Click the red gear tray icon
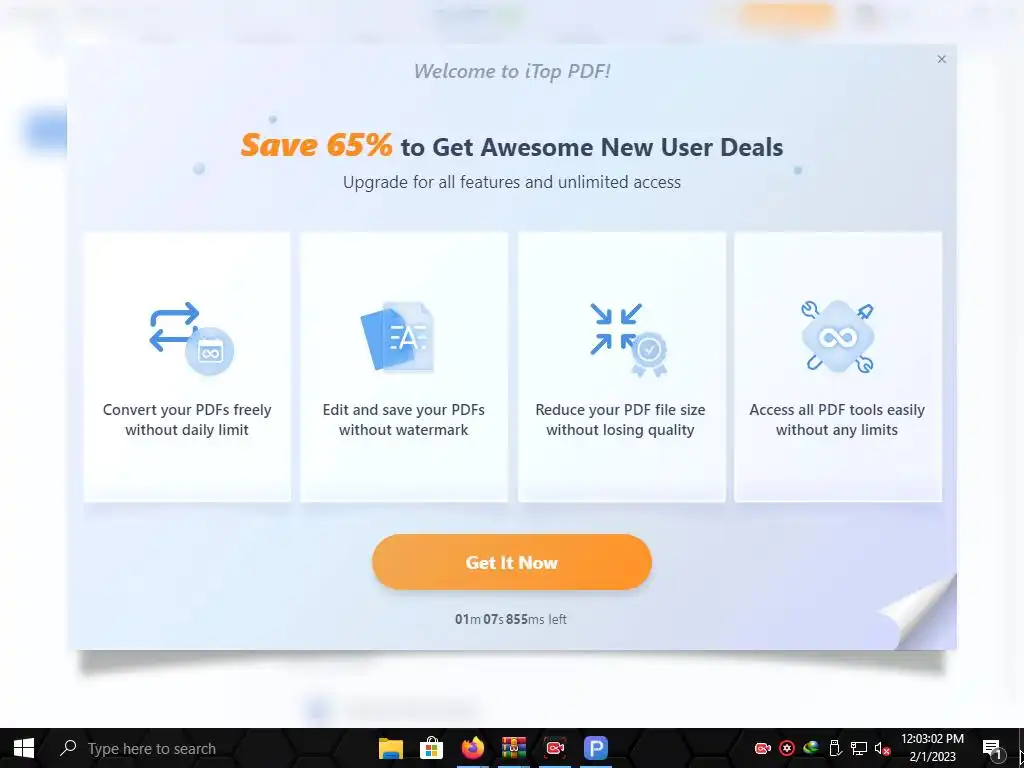Screen dimensions: 1024x768 click(787, 748)
